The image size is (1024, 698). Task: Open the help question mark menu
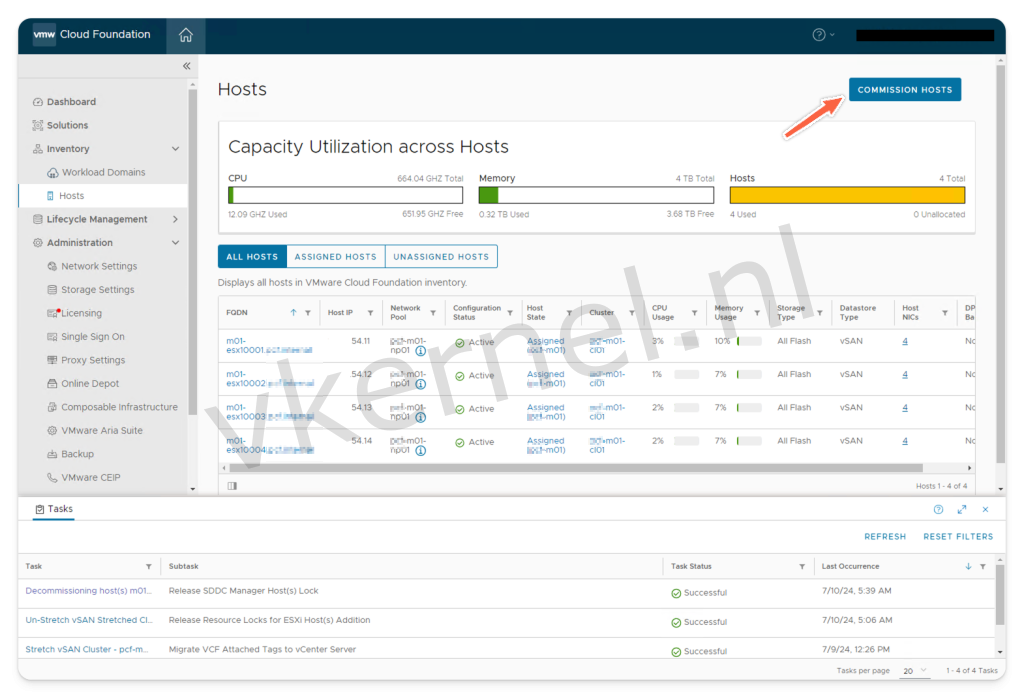(819, 35)
